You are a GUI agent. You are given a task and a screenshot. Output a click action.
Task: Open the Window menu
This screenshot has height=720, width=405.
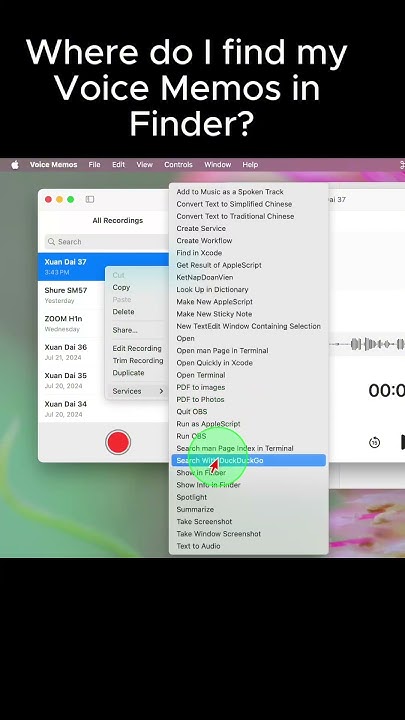218,164
